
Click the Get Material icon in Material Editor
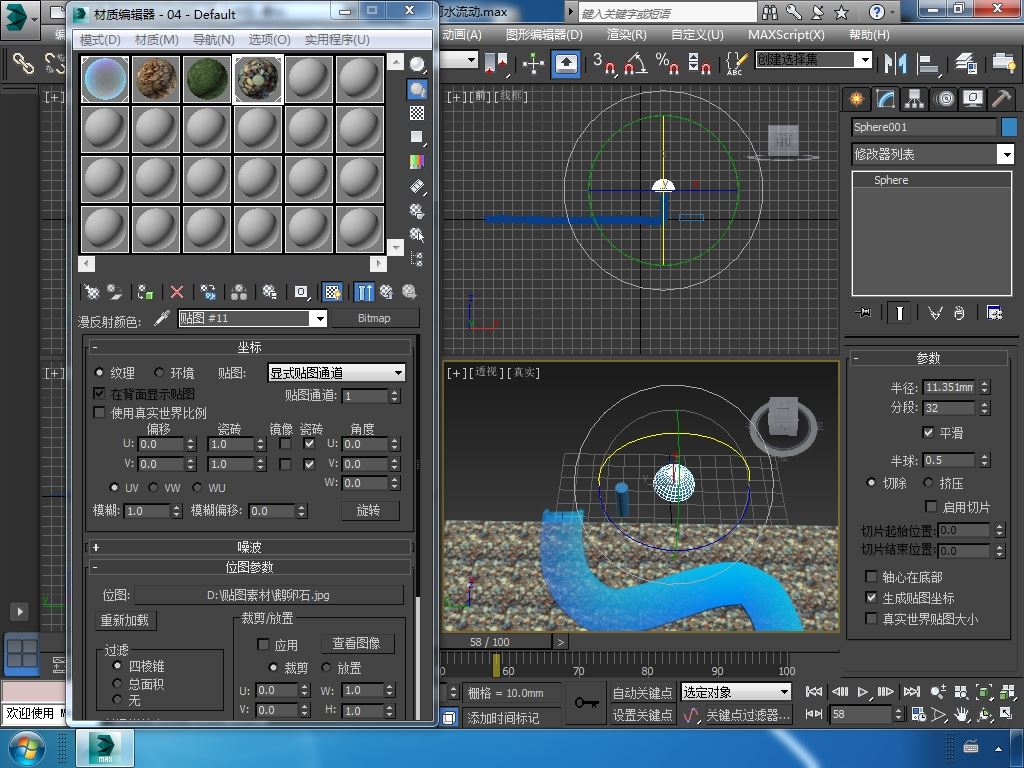click(x=91, y=292)
